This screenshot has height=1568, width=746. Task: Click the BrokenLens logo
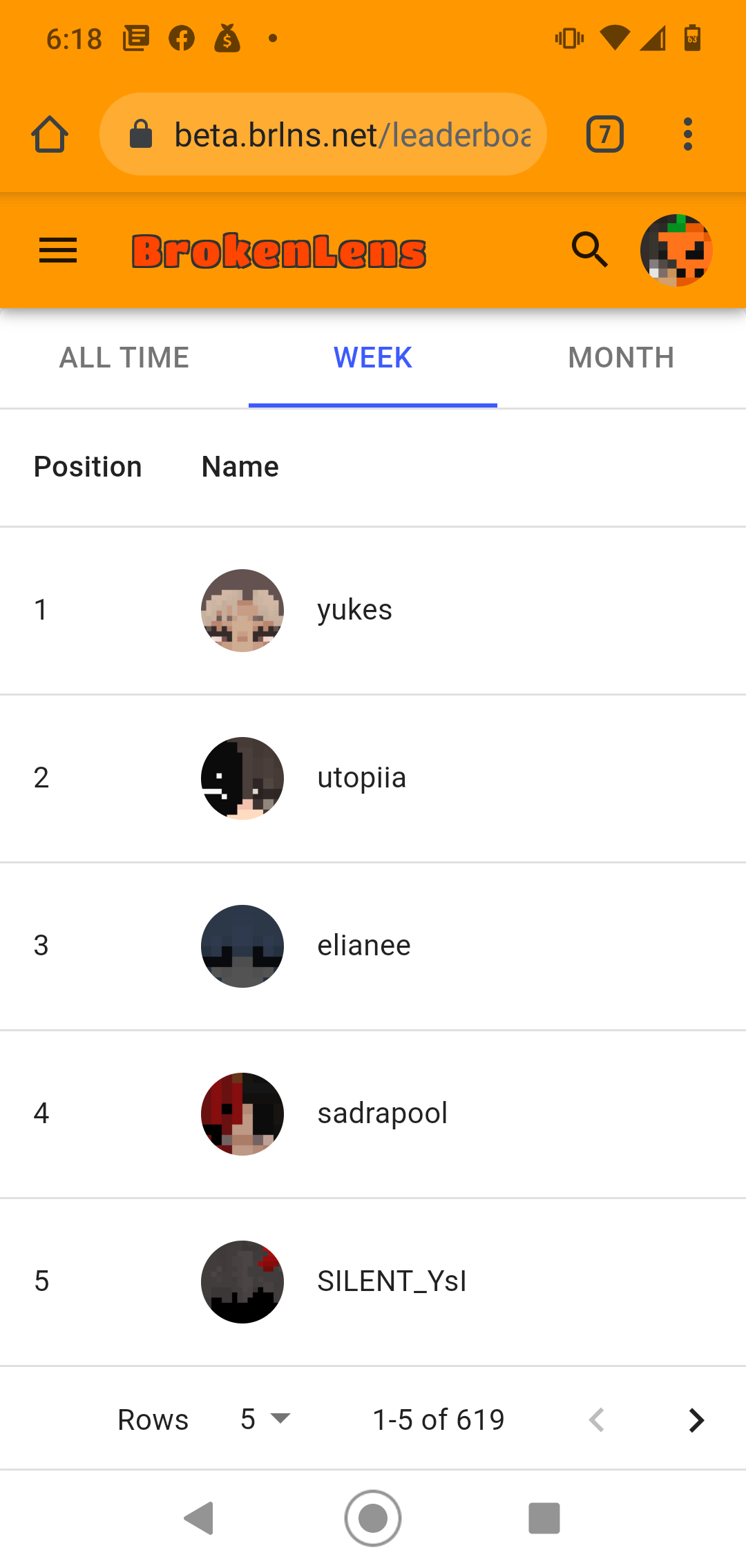click(x=279, y=251)
